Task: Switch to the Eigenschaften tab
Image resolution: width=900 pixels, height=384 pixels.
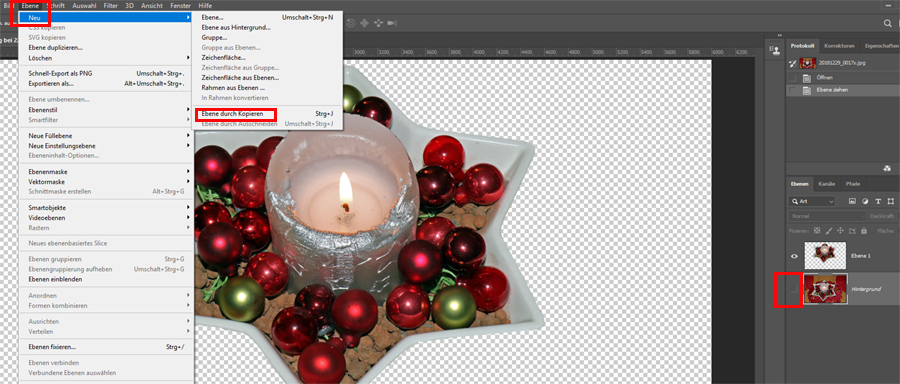Action: (x=881, y=46)
